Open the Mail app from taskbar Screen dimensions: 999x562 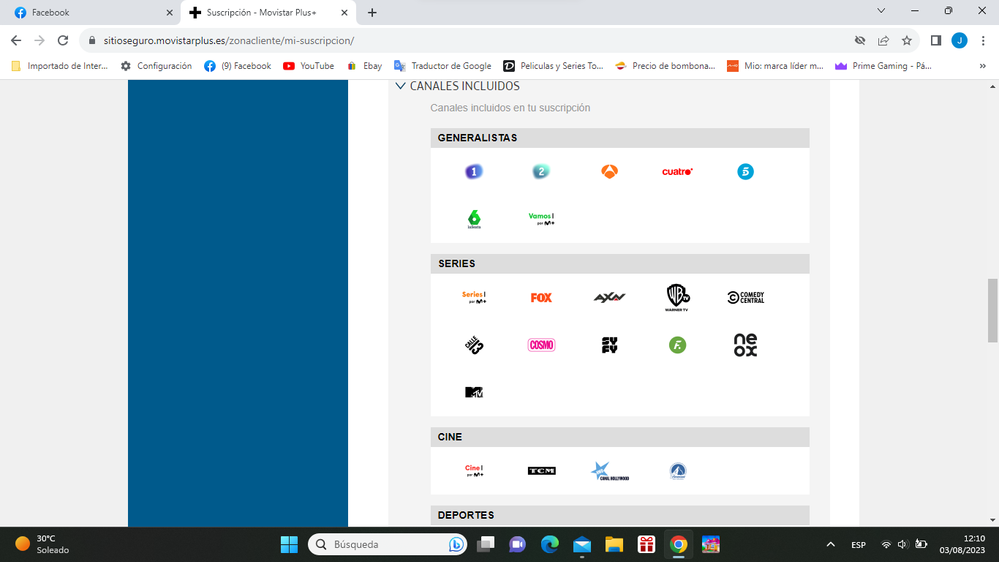[x=582, y=544]
